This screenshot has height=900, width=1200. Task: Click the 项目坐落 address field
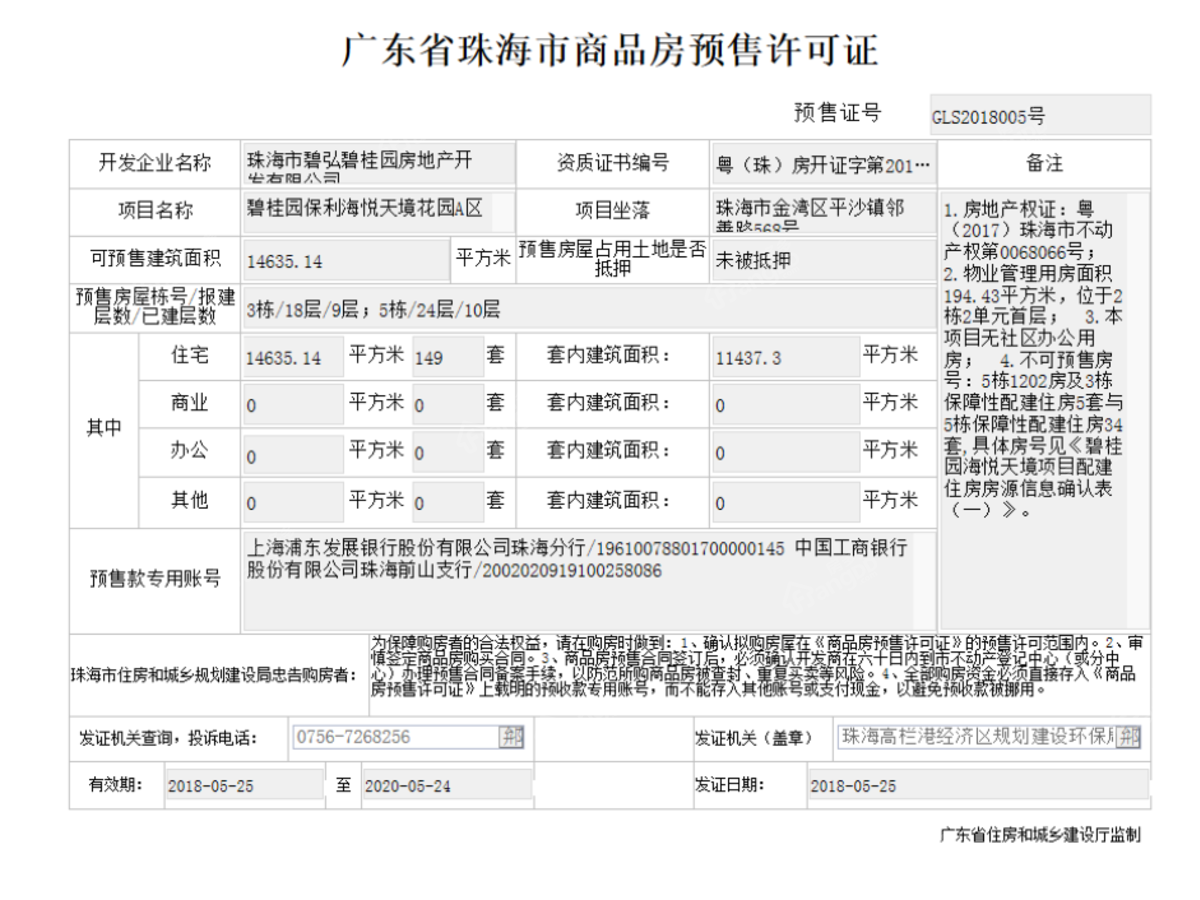click(x=822, y=211)
